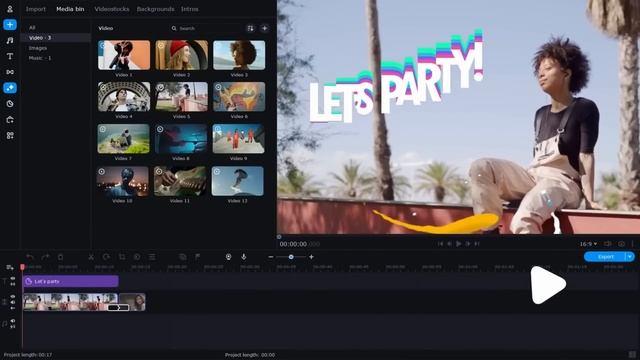Record voiceover with microphone icon
The width and height of the screenshot is (640, 360).
click(244, 257)
